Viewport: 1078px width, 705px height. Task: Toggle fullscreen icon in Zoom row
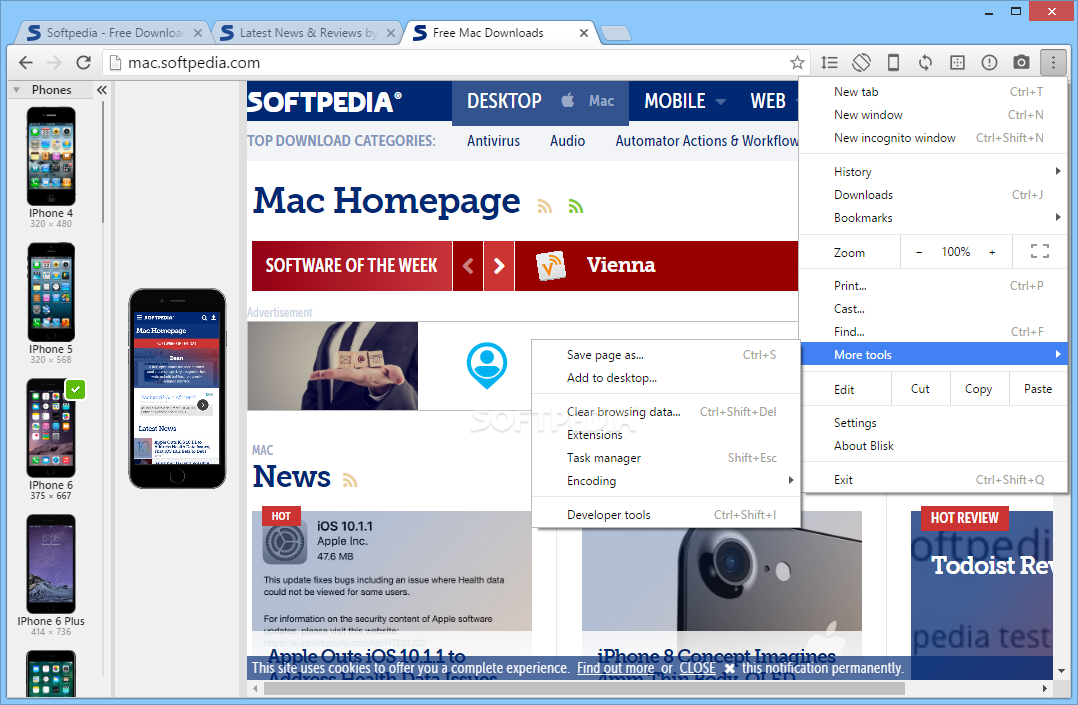[1040, 252]
